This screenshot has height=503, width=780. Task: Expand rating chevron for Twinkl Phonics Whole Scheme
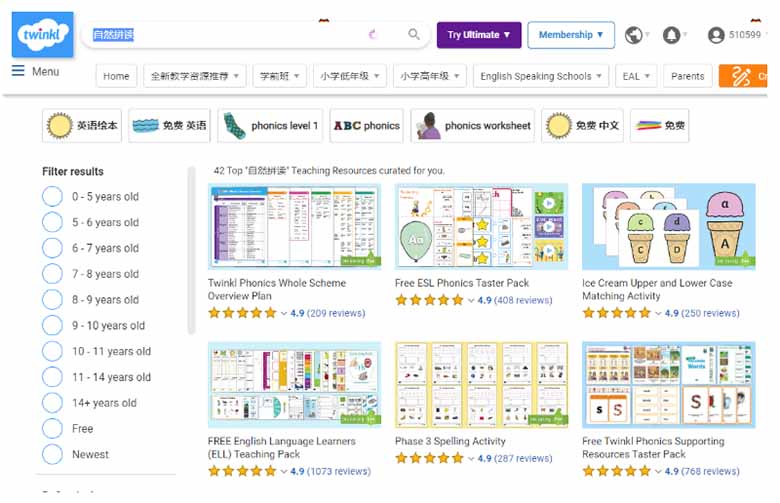(x=284, y=313)
